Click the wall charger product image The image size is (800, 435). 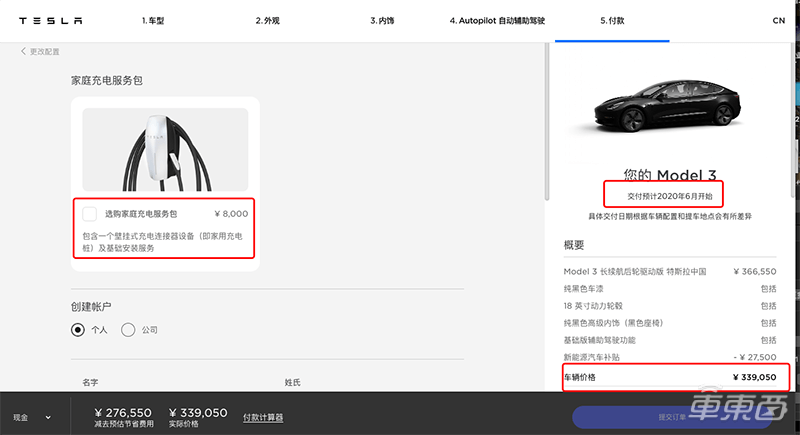(165, 149)
